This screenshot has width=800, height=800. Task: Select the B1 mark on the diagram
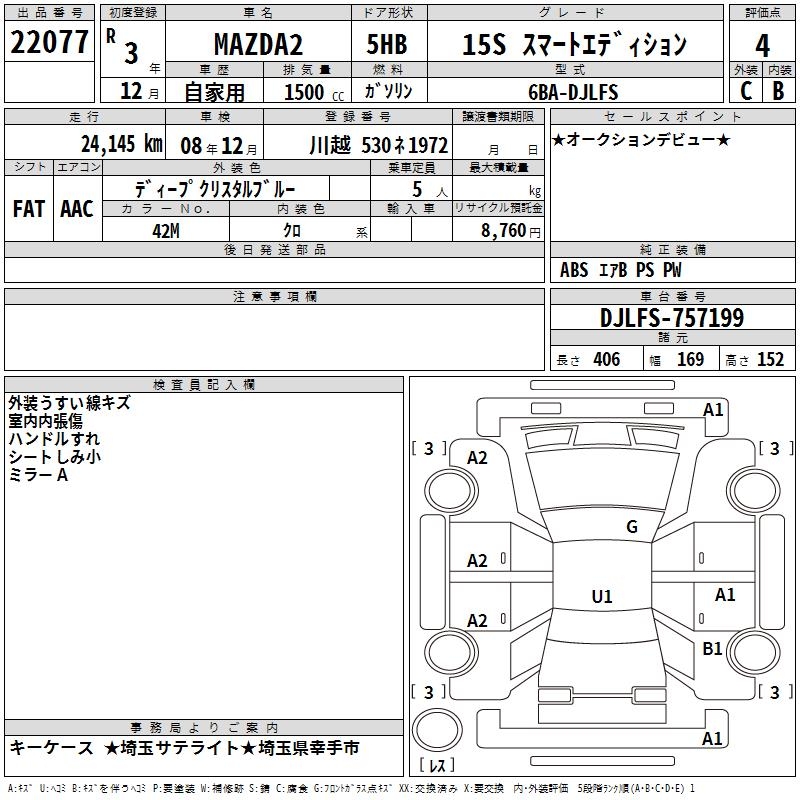[x=712, y=648]
